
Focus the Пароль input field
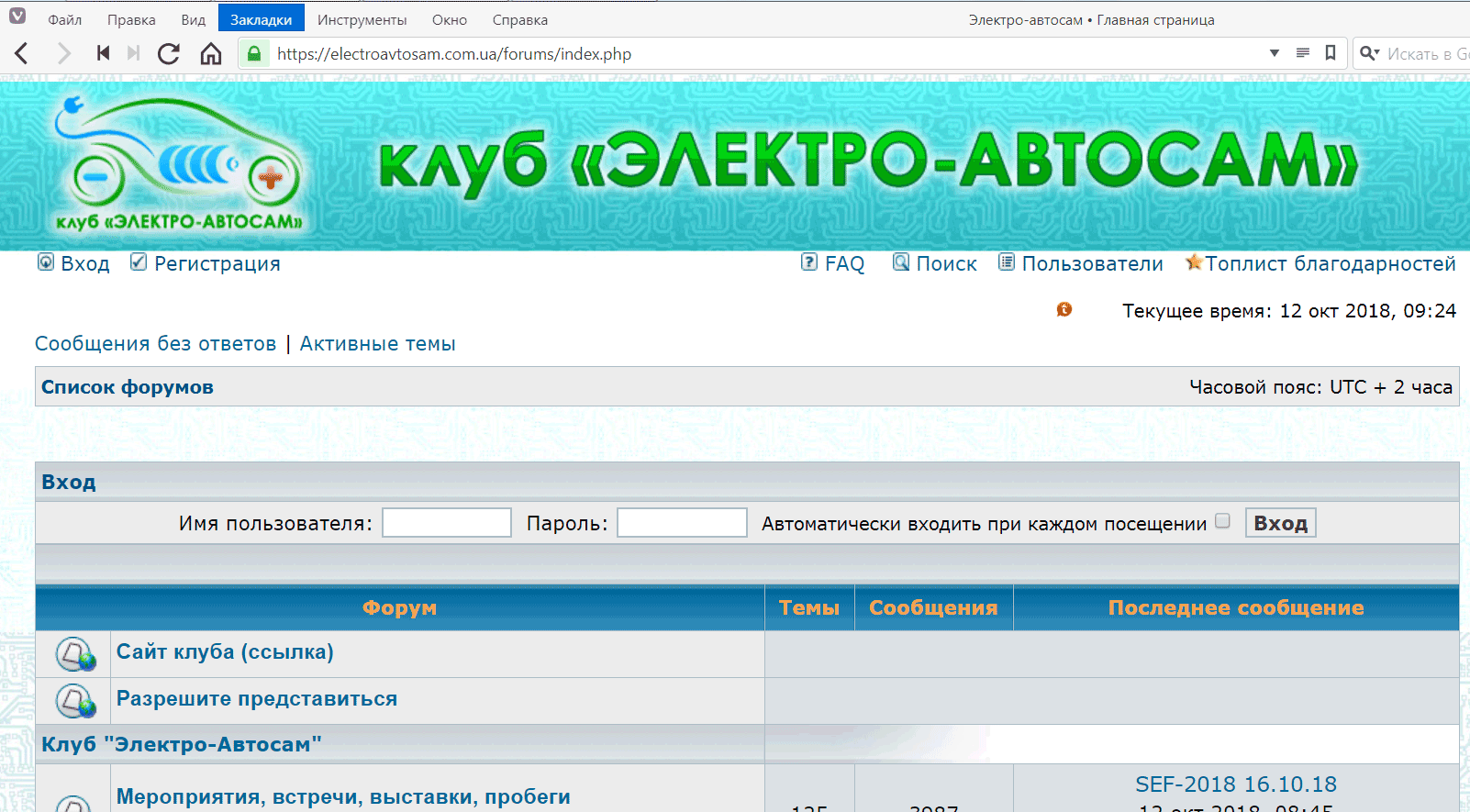pos(682,523)
